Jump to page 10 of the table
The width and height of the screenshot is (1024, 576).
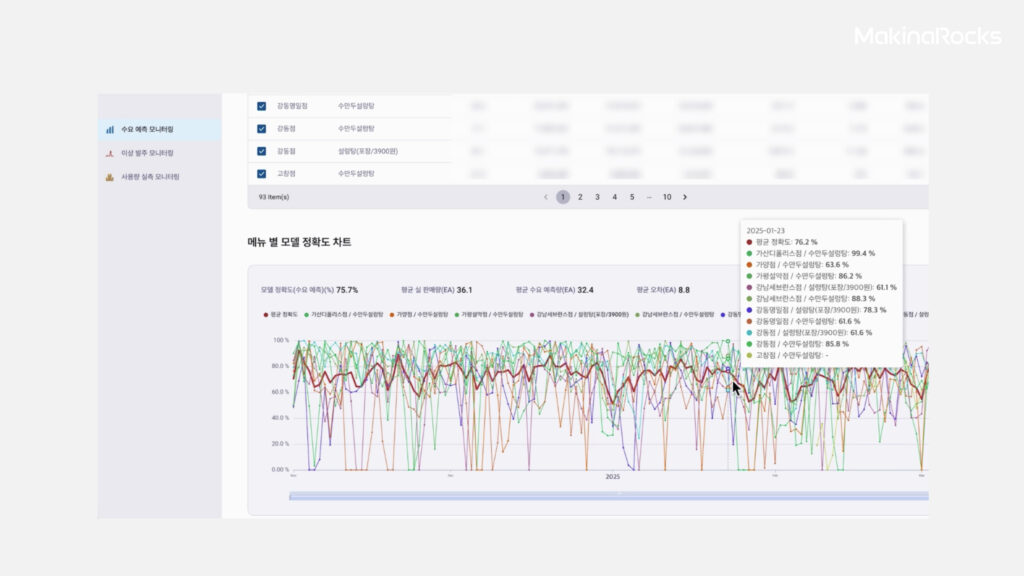tap(667, 197)
